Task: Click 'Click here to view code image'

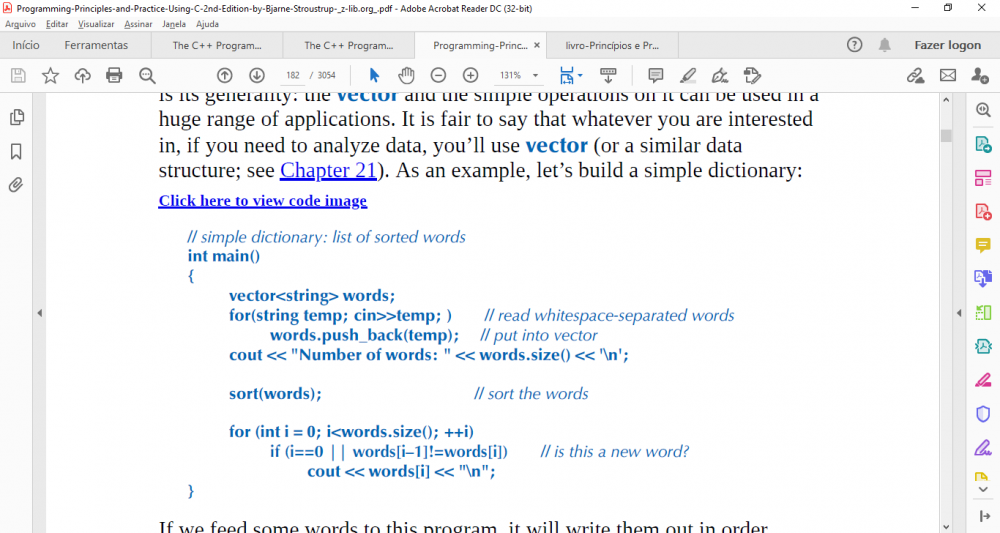Action: (x=262, y=201)
